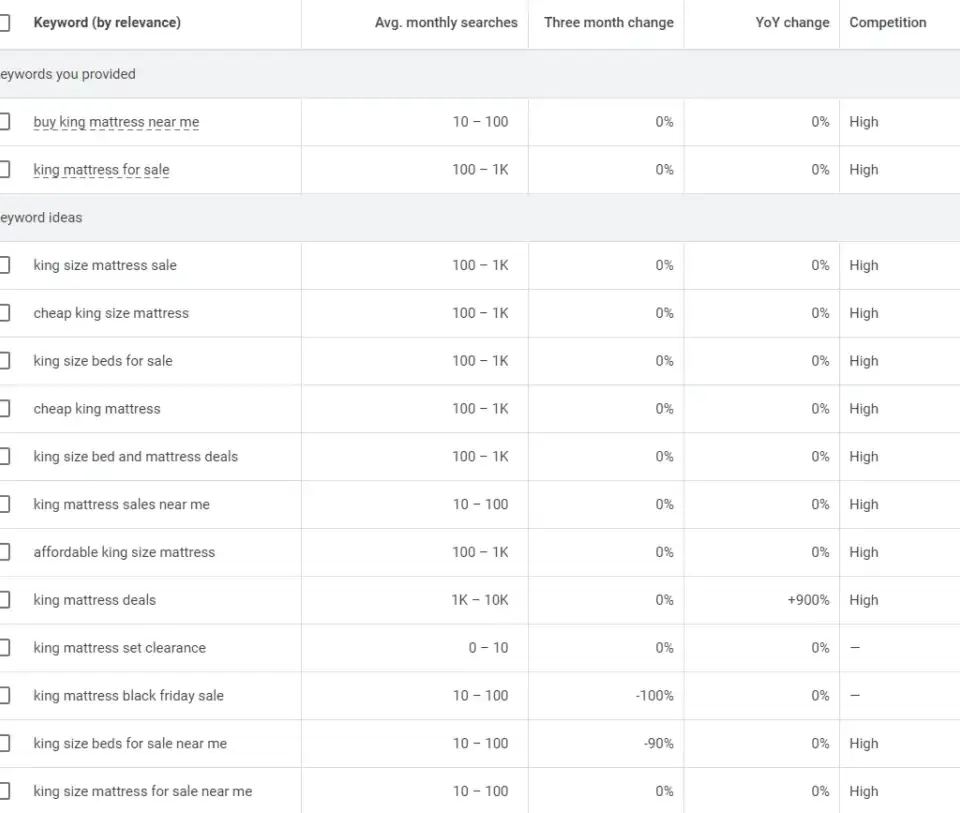Click keyword king mattress deals
Screen dimensions: 960x813
coord(94,599)
